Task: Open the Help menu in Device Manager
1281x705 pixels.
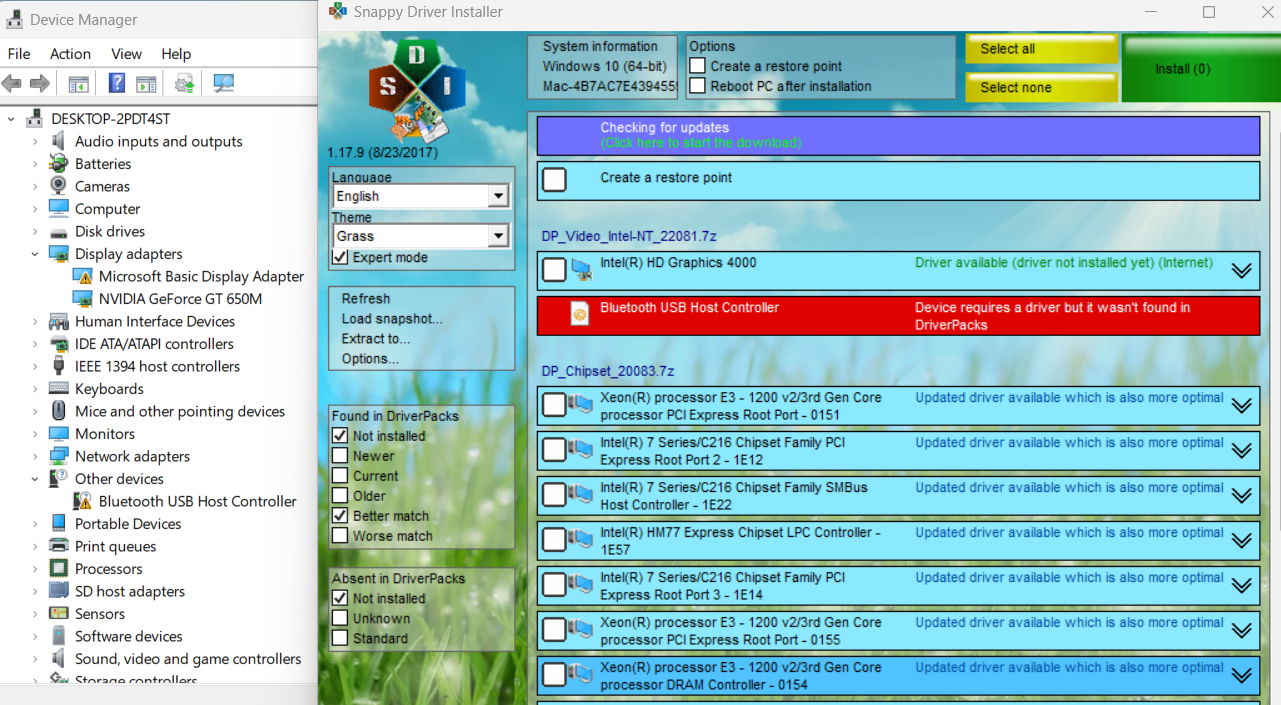Action: pyautogui.click(x=176, y=54)
